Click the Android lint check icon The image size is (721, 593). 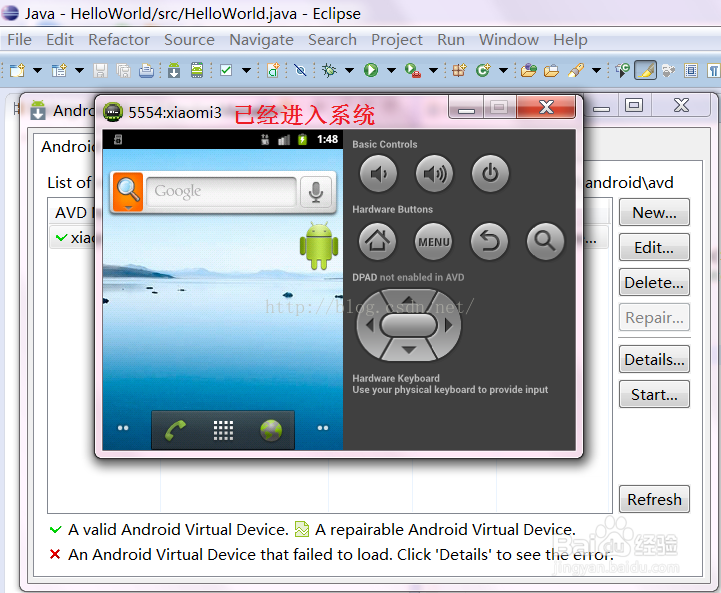[x=226, y=70]
